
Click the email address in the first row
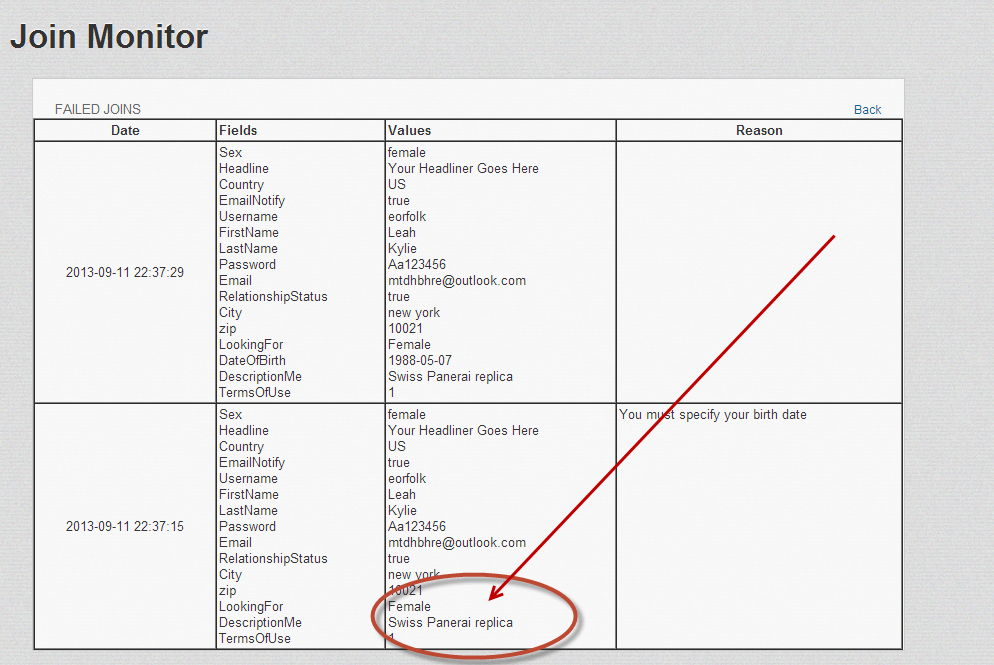(457, 281)
